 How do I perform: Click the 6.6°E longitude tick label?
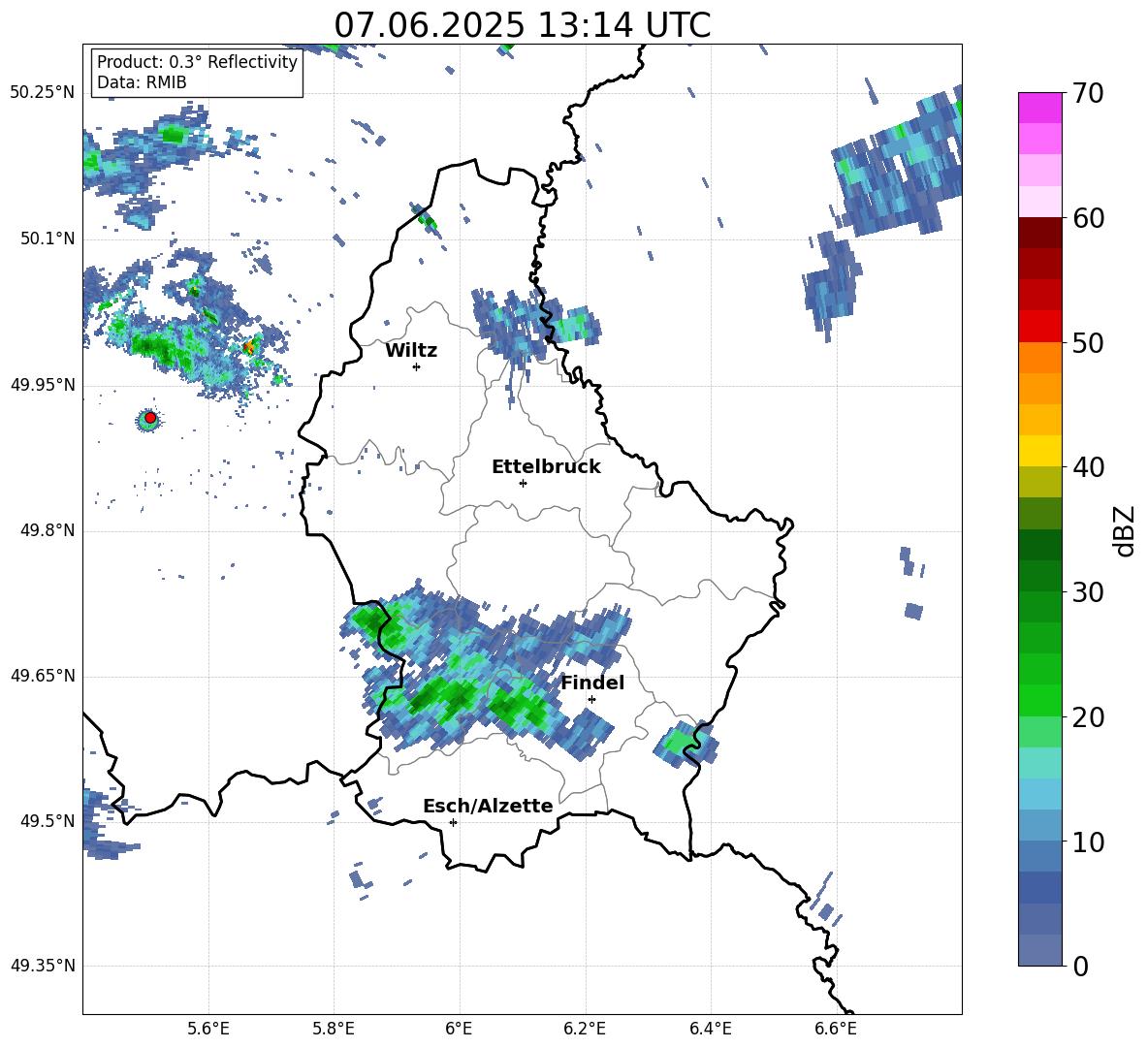(836, 1029)
